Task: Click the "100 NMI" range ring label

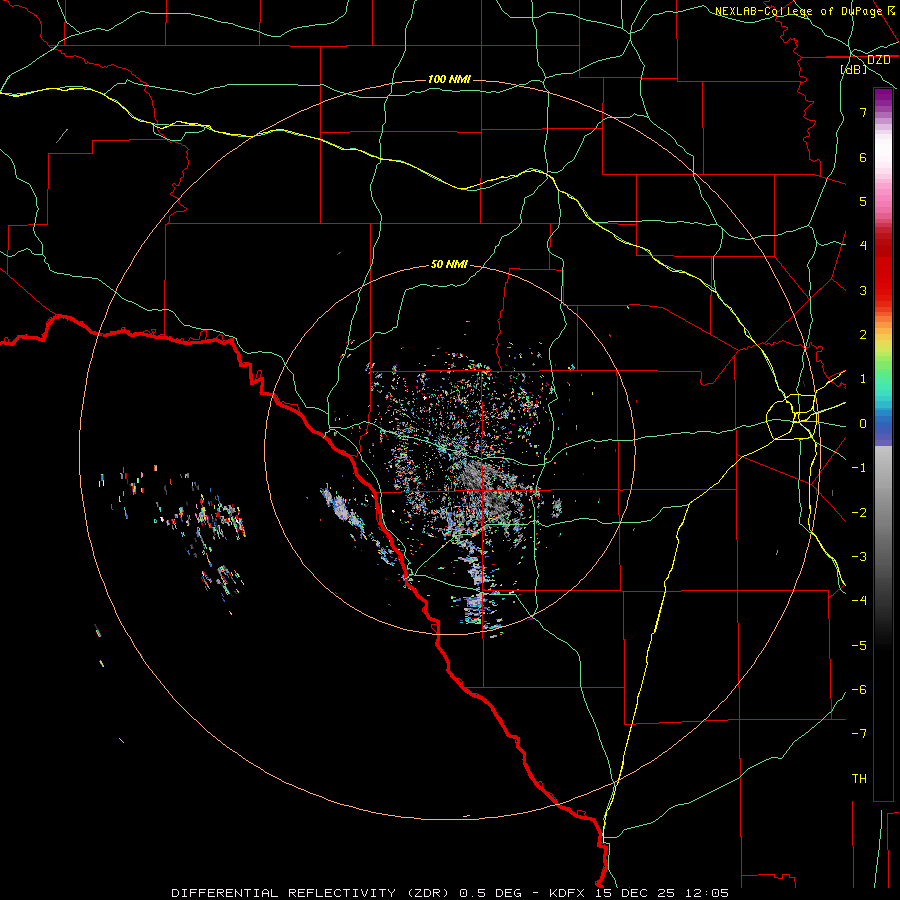Action: point(449,79)
